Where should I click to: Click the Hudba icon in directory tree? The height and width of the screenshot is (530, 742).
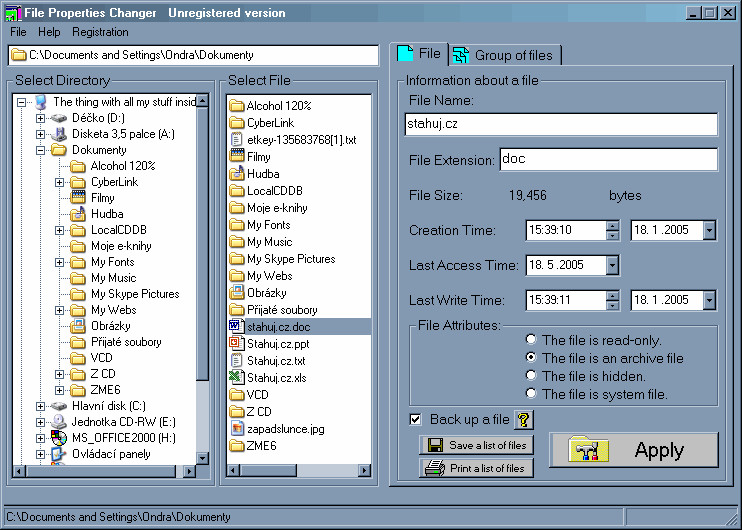pyautogui.click(x=78, y=214)
